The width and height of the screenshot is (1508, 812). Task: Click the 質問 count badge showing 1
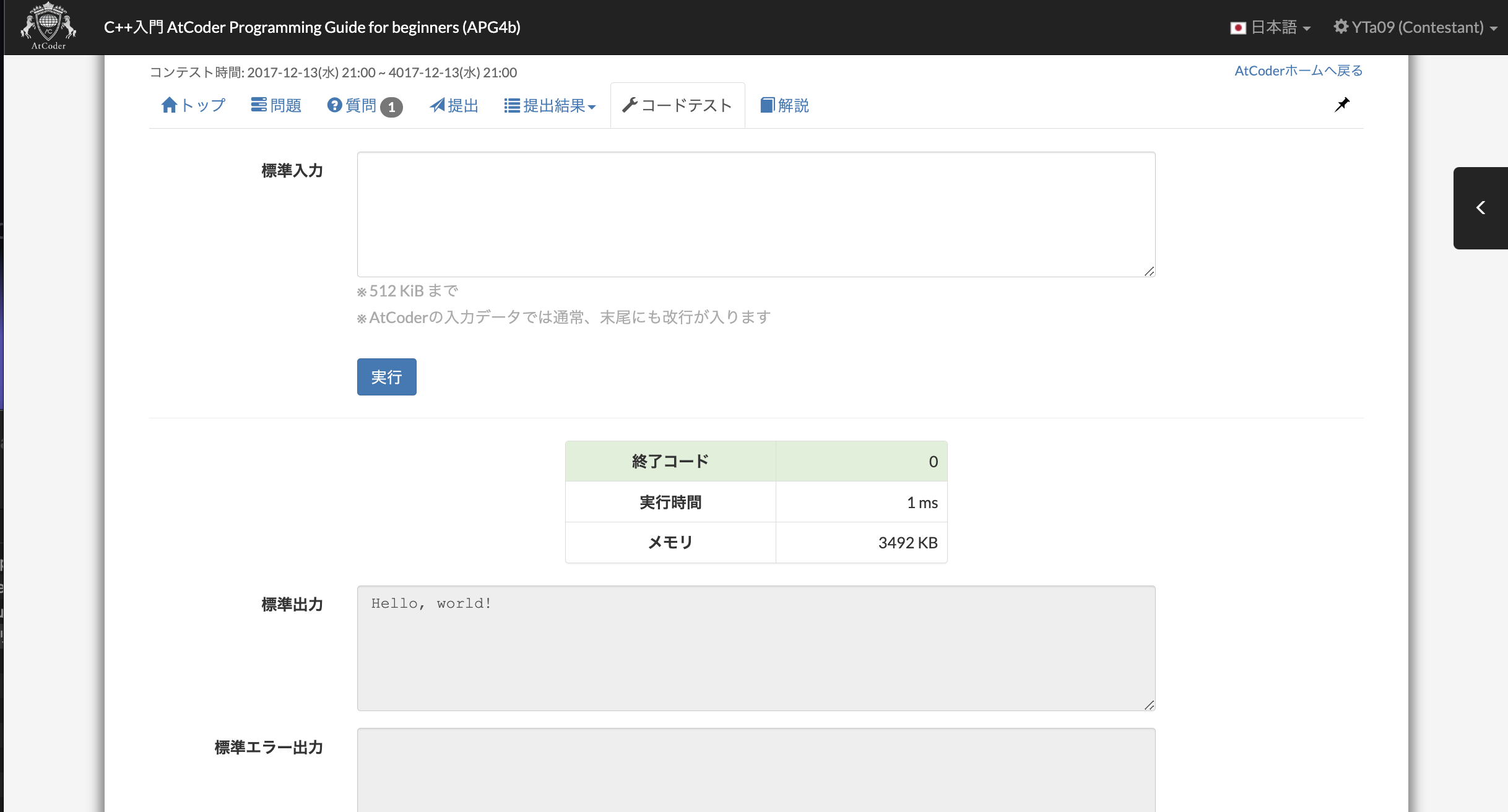pos(391,107)
